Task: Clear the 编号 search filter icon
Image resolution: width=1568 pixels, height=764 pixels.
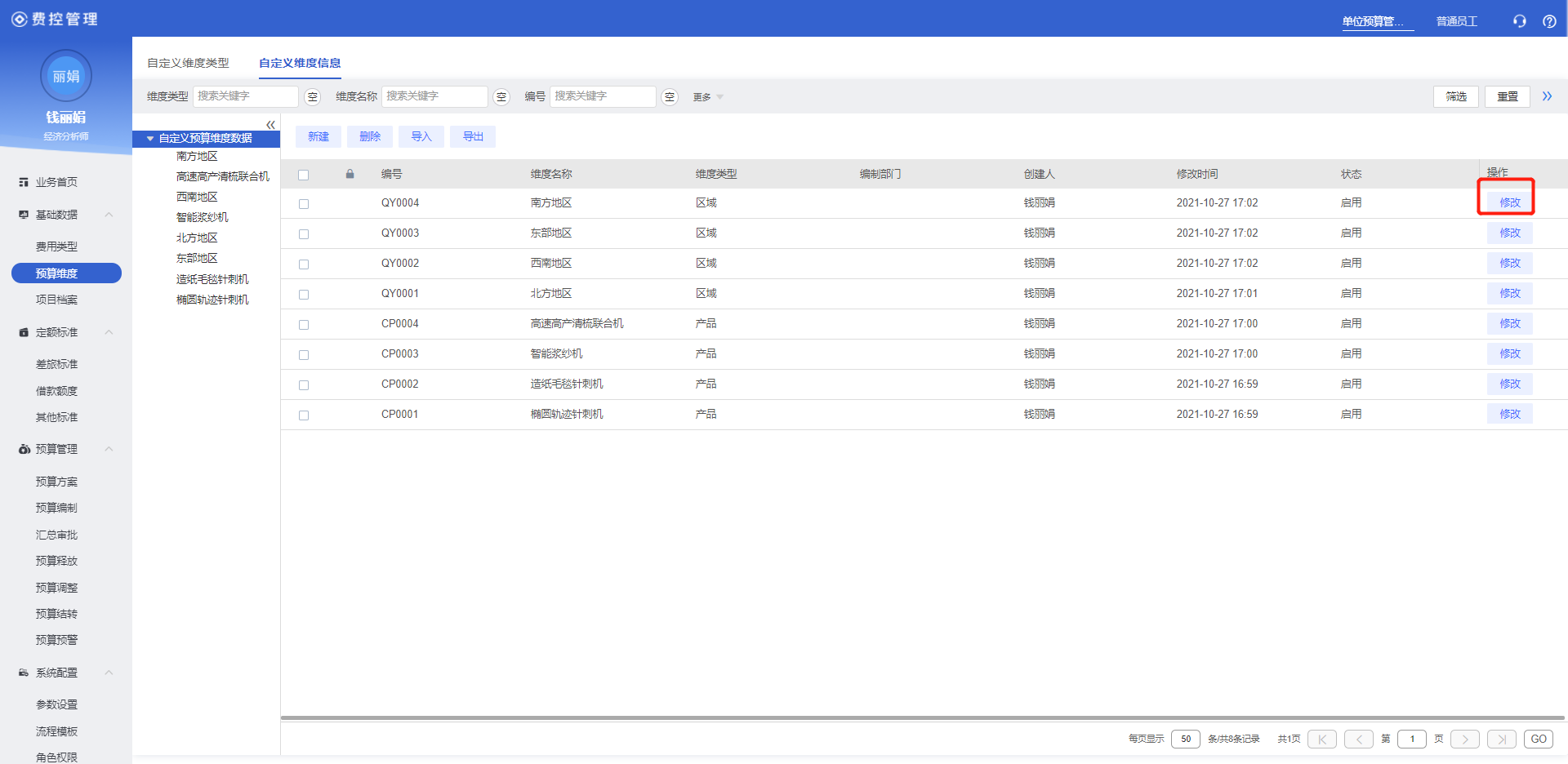Action: point(670,97)
